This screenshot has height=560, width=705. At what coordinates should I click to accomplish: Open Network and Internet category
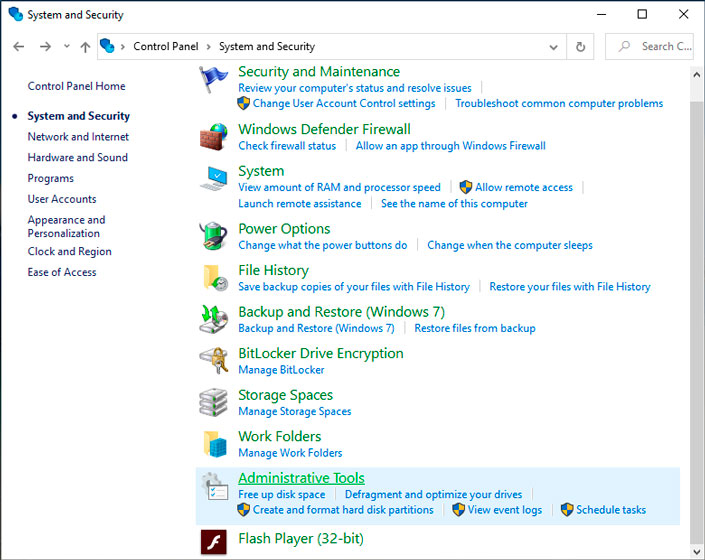(78, 137)
